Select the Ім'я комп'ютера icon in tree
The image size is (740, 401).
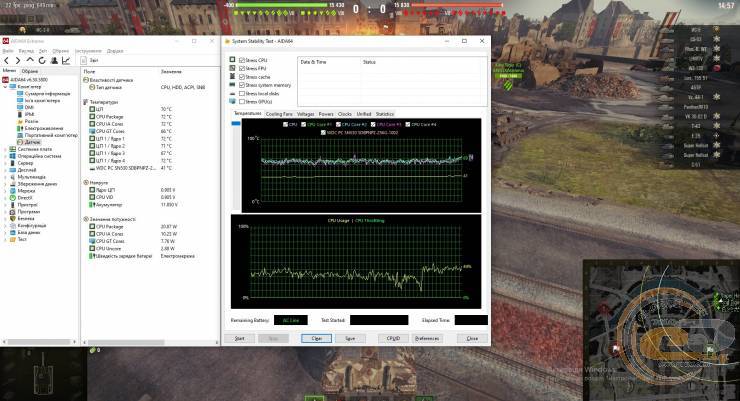[x=20, y=100]
